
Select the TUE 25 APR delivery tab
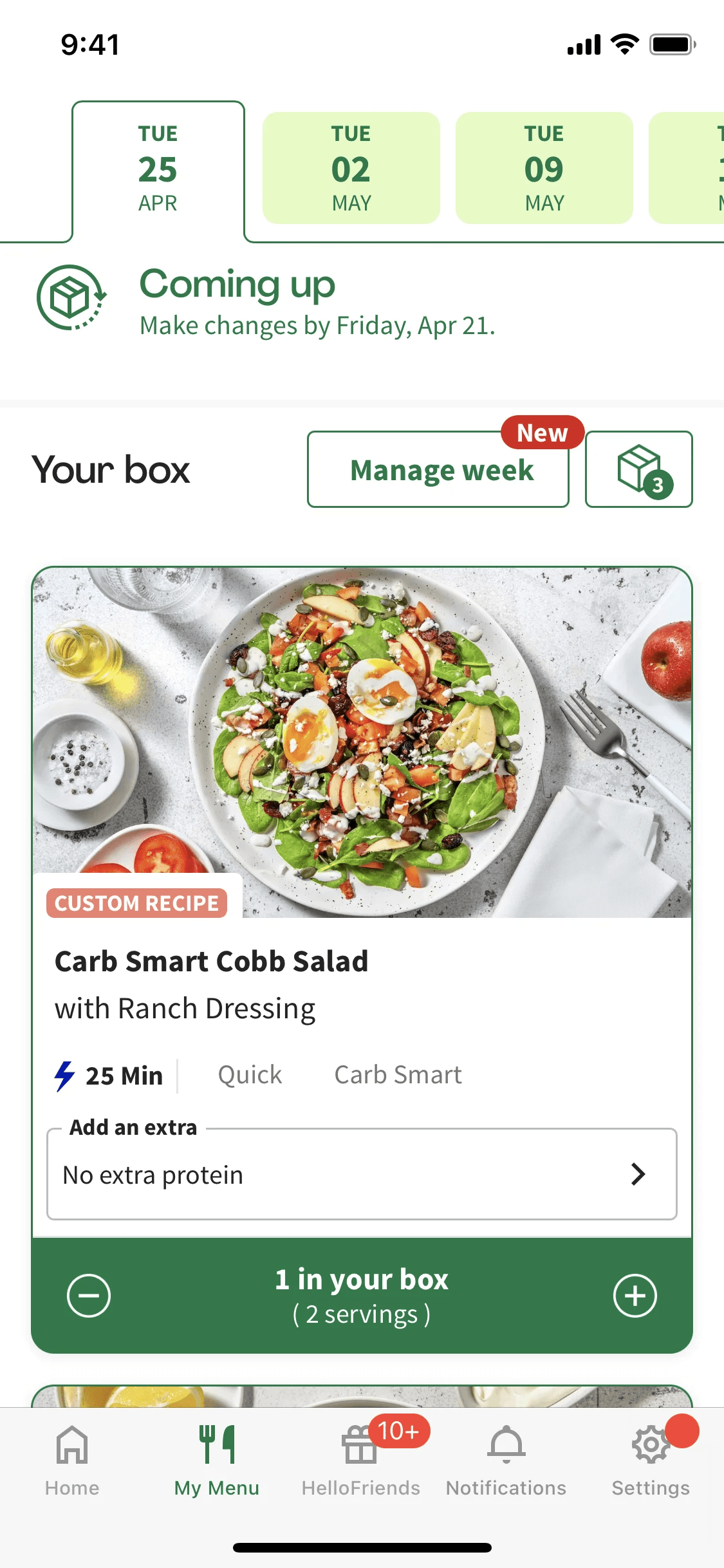click(158, 169)
